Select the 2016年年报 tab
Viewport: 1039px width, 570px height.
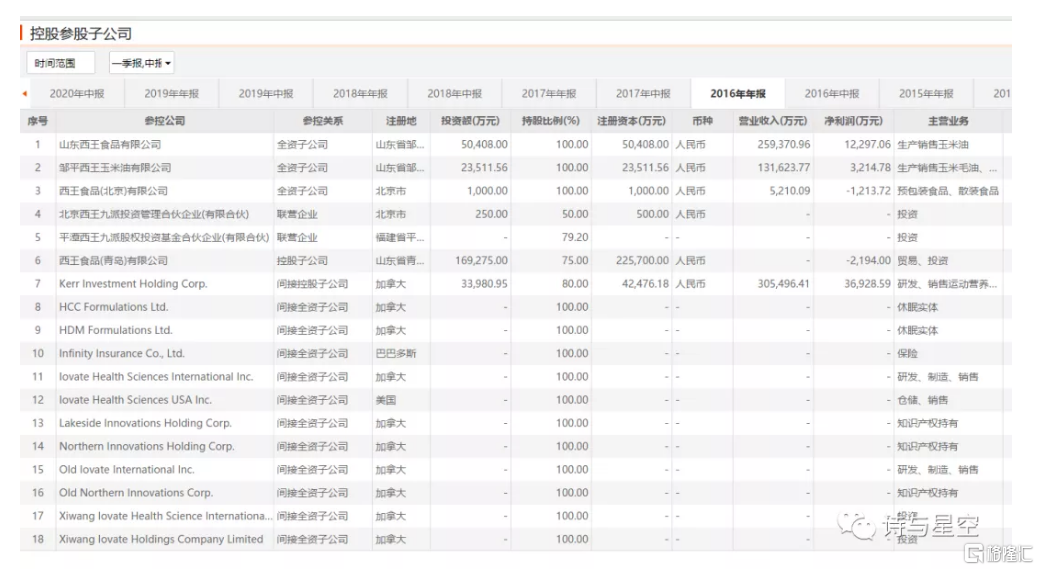738,93
